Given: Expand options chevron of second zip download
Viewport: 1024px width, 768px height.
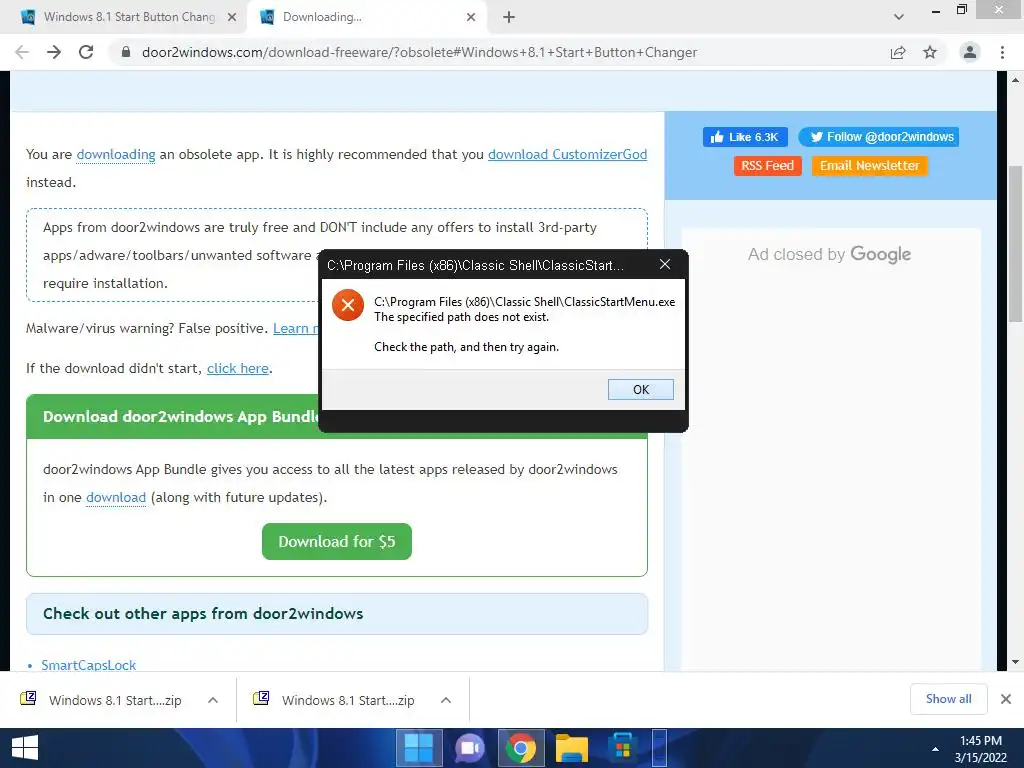Looking at the screenshot, I should pos(446,700).
